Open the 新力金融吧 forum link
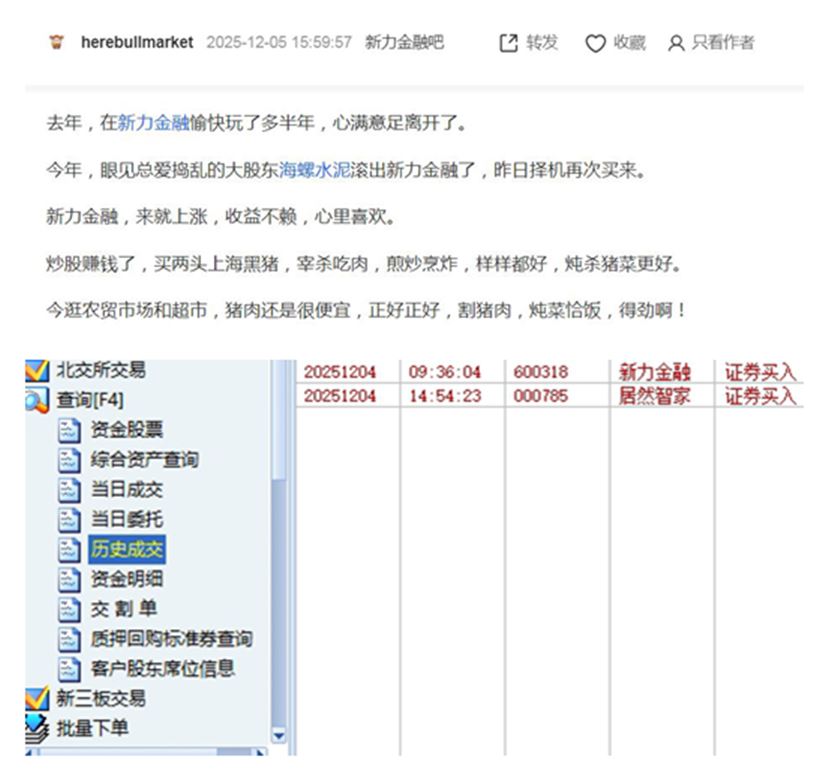Screen dimensions: 829x771 [x=404, y=42]
